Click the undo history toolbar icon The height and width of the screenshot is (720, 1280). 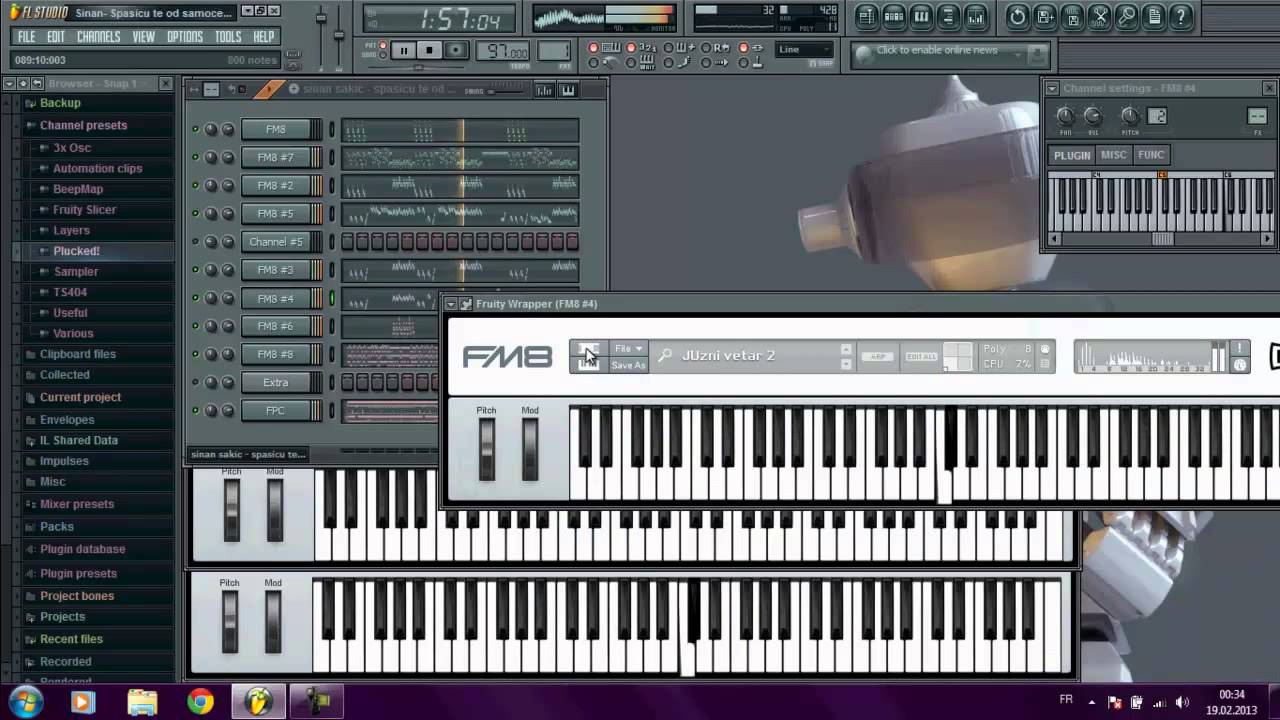pos(1018,16)
